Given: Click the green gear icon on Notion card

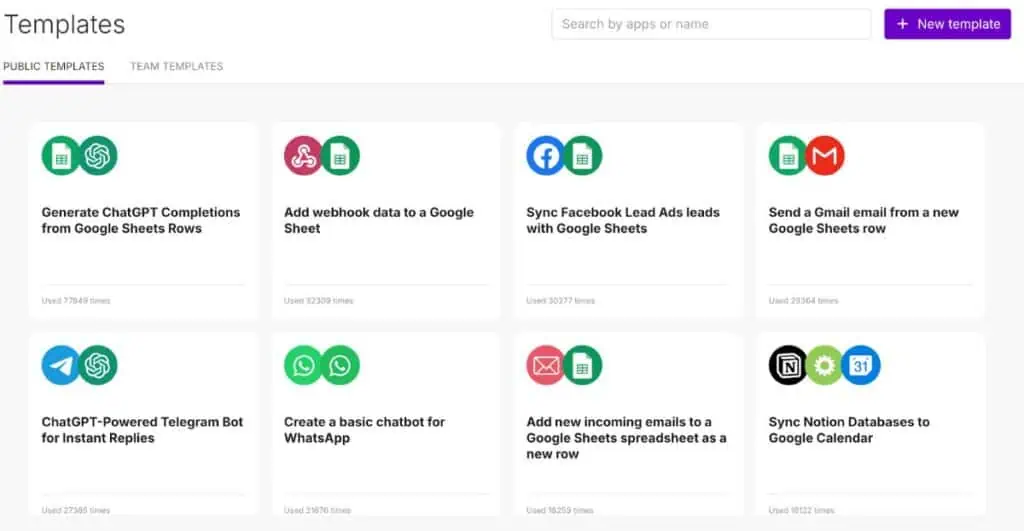Looking at the screenshot, I should pyautogui.click(x=824, y=365).
